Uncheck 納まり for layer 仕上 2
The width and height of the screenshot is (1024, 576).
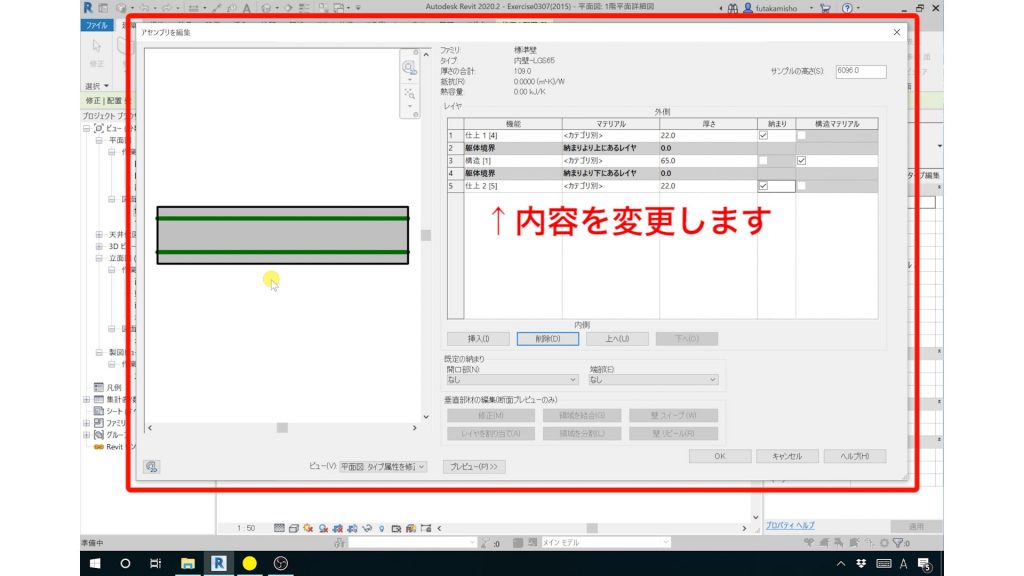[x=762, y=186]
